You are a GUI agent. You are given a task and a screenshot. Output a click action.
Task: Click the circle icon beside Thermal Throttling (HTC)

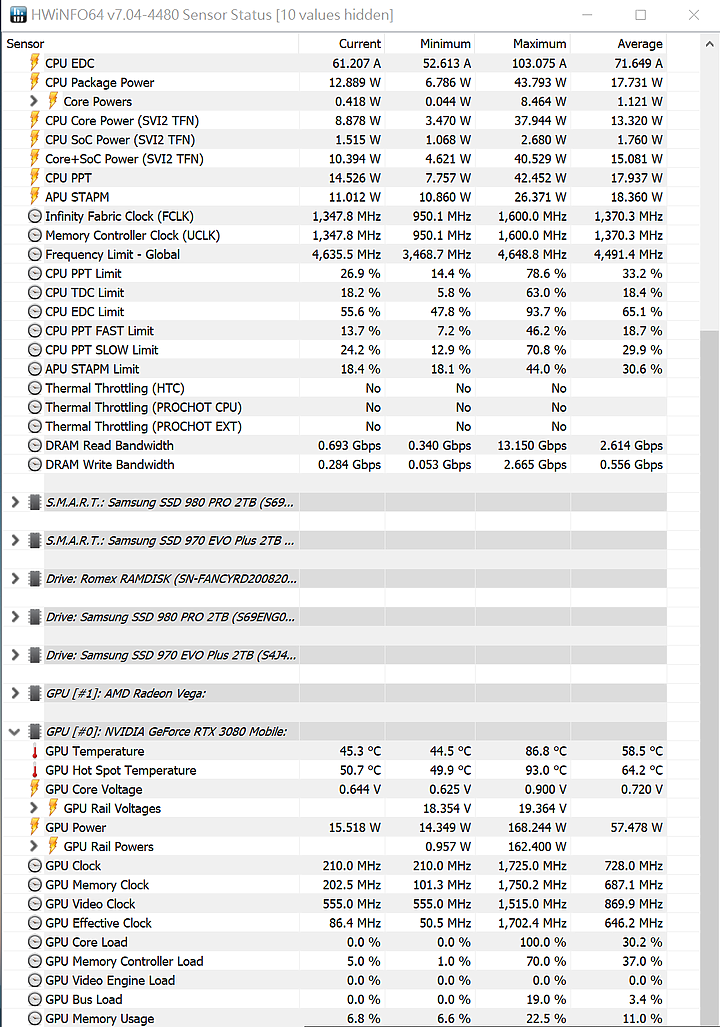[x=35, y=388]
